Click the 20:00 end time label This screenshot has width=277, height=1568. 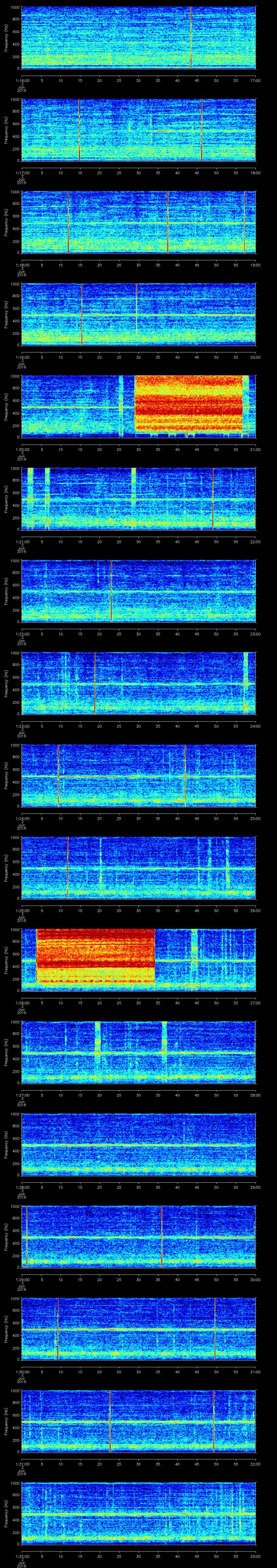(256, 357)
